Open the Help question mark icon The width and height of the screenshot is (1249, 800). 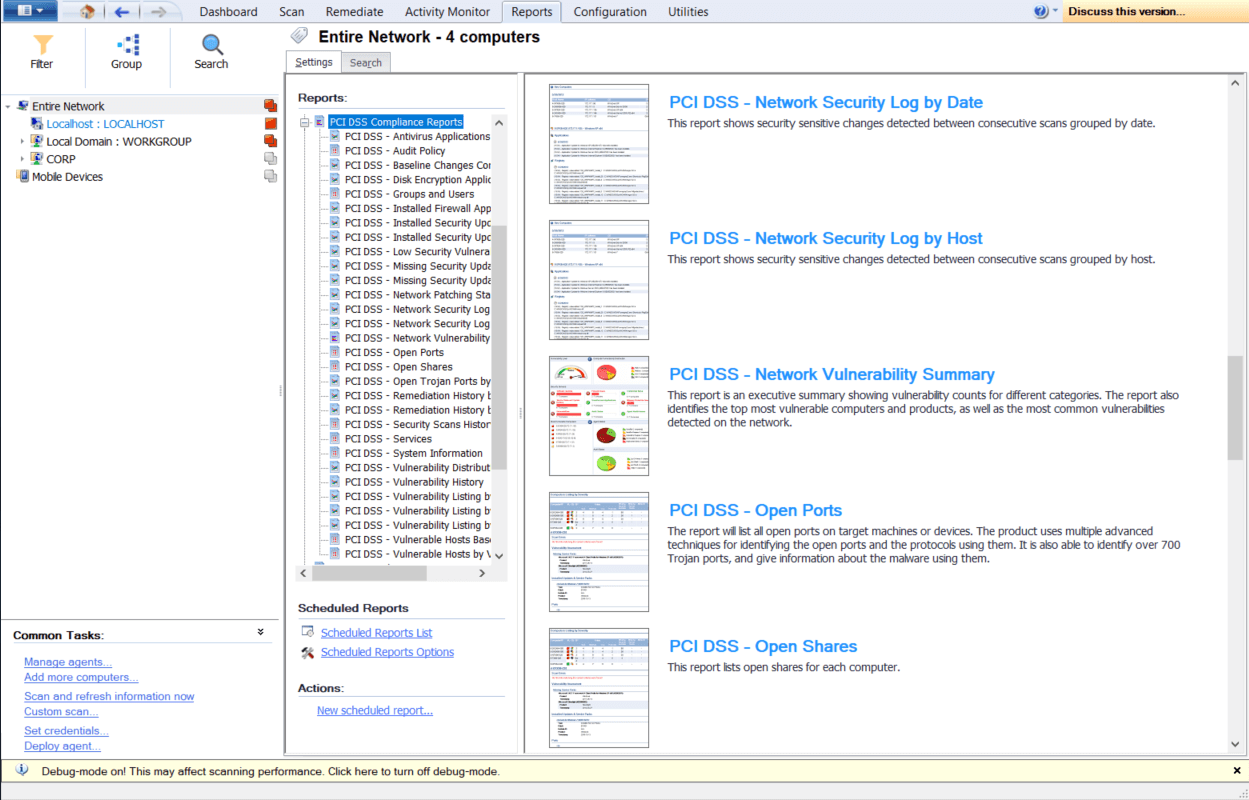(x=1041, y=12)
